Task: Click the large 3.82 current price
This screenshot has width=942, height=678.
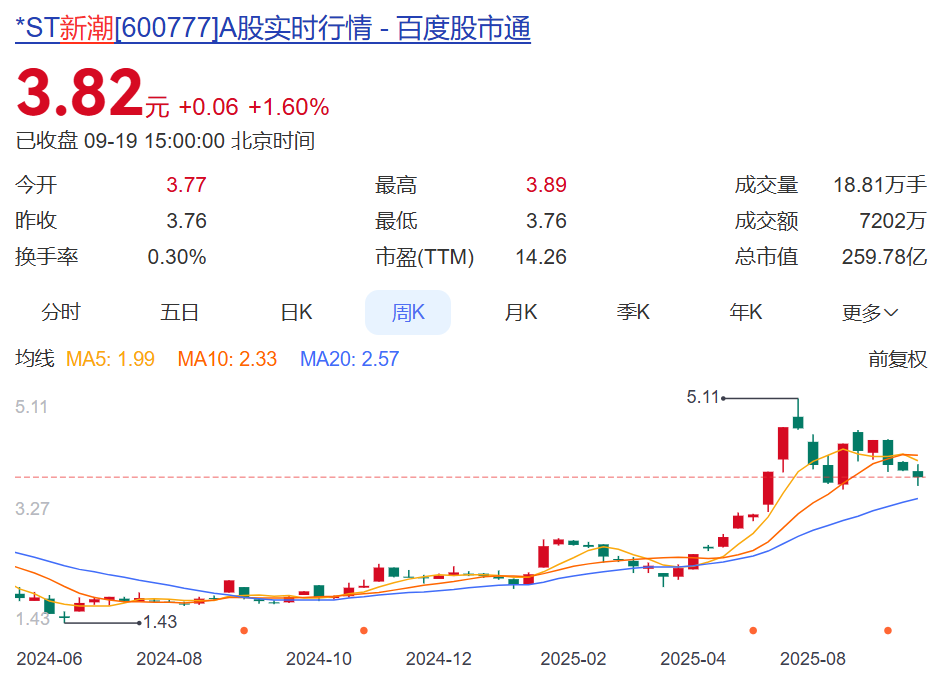Action: point(80,96)
